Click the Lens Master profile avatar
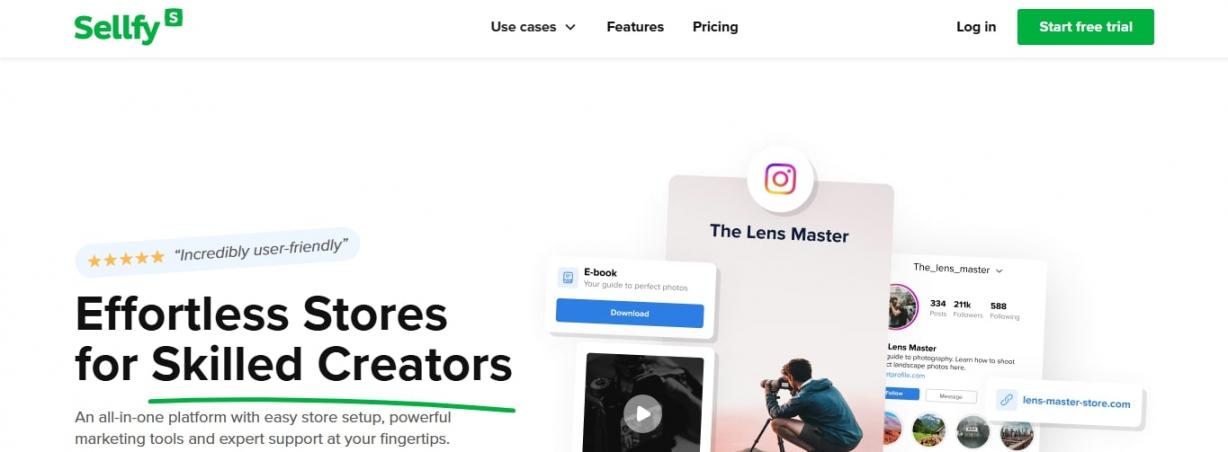Image resolution: width=1228 pixels, height=452 pixels. pos(904,305)
